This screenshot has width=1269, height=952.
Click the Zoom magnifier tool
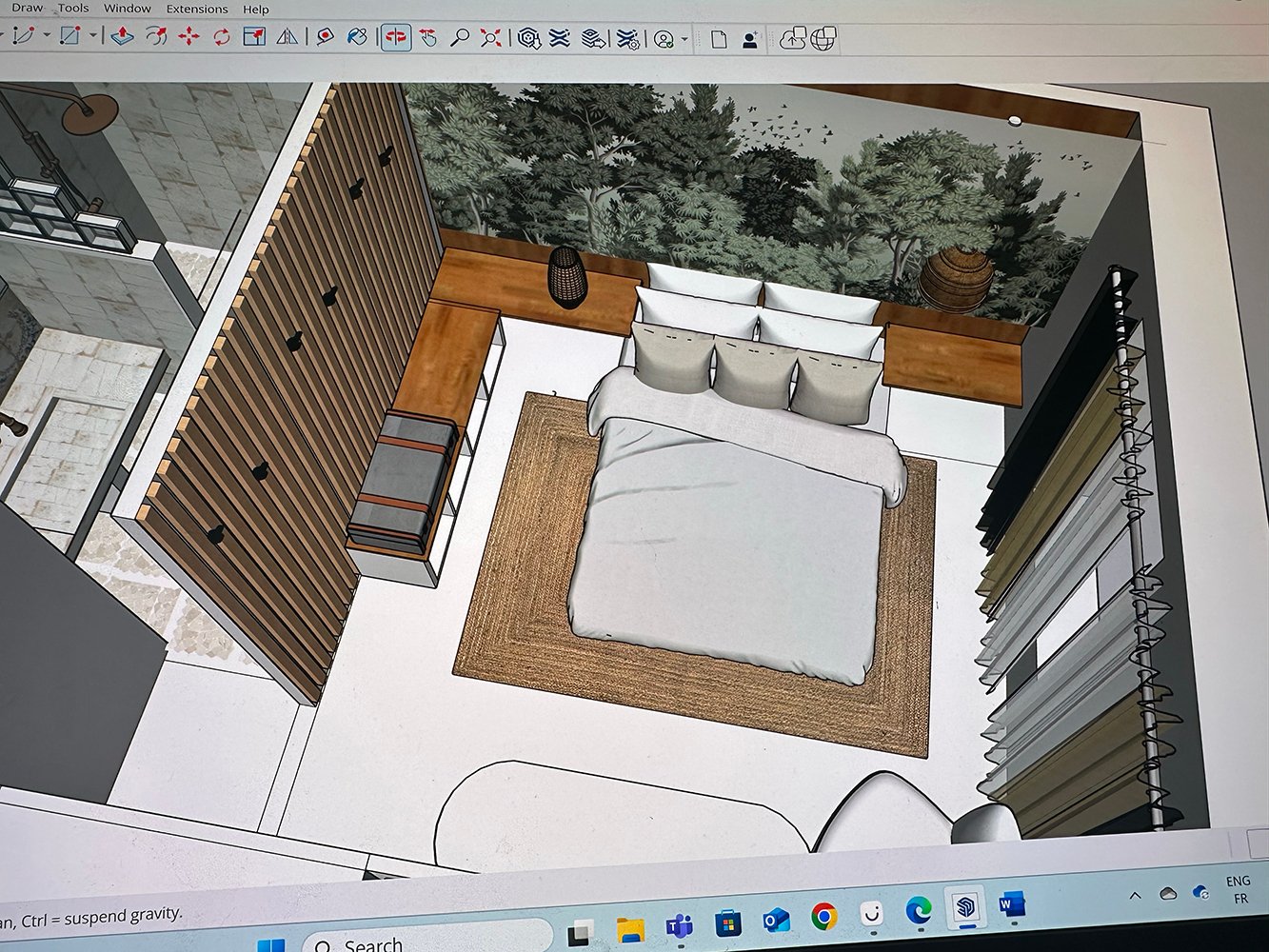[460, 38]
